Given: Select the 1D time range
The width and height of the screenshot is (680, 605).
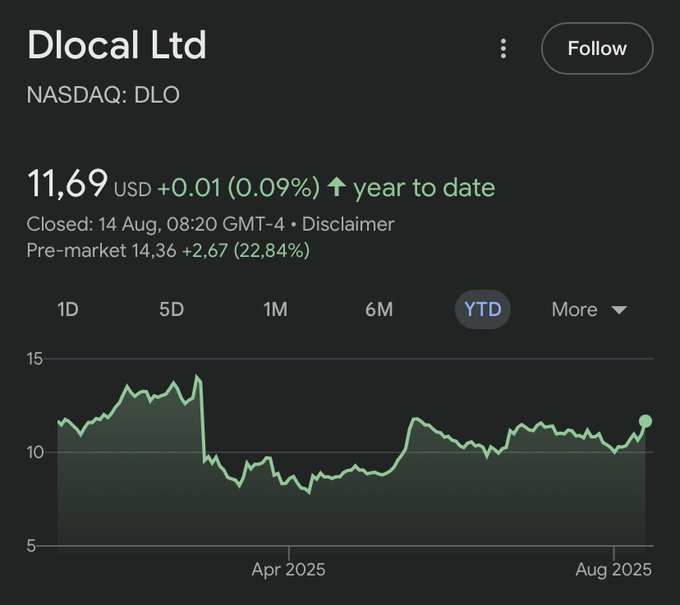Looking at the screenshot, I should [68, 309].
